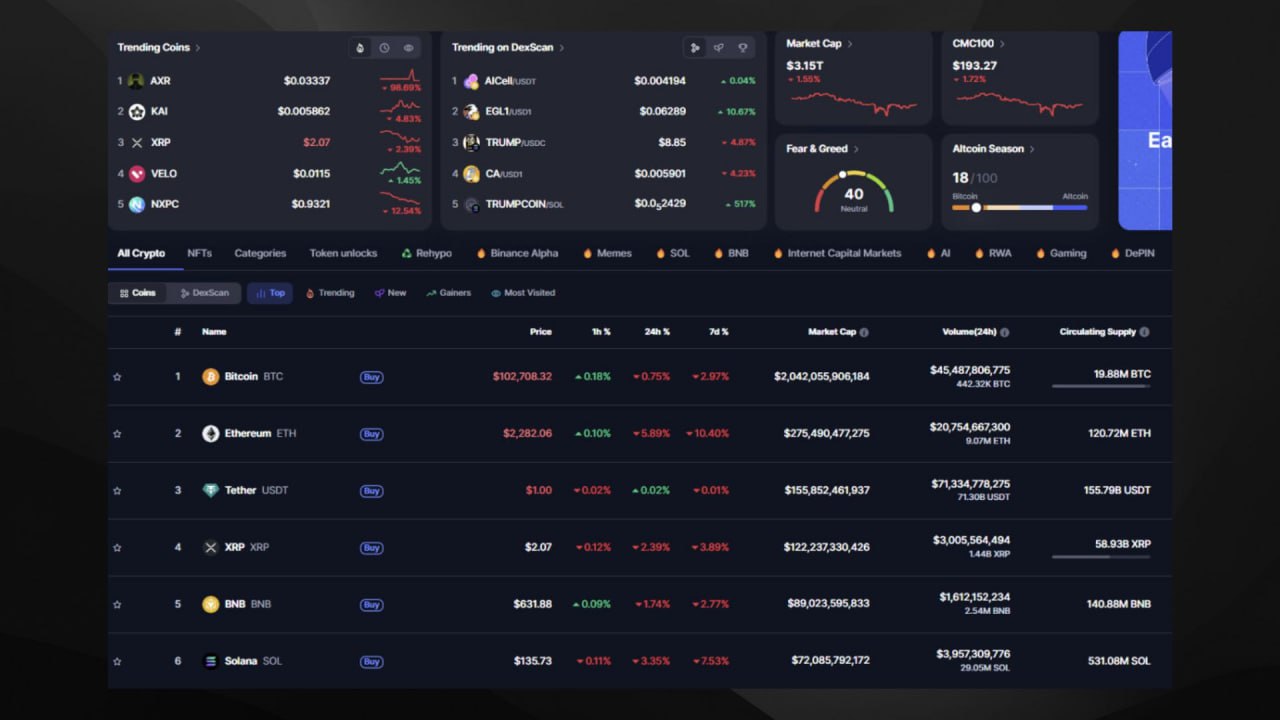Click the Tether logo icon
The height and width of the screenshot is (720, 1280).
point(210,491)
